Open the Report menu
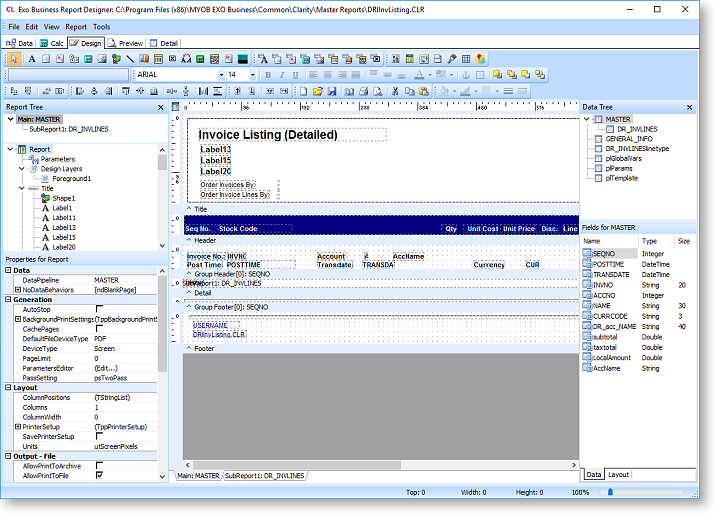715x514 pixels. [76, 27]
